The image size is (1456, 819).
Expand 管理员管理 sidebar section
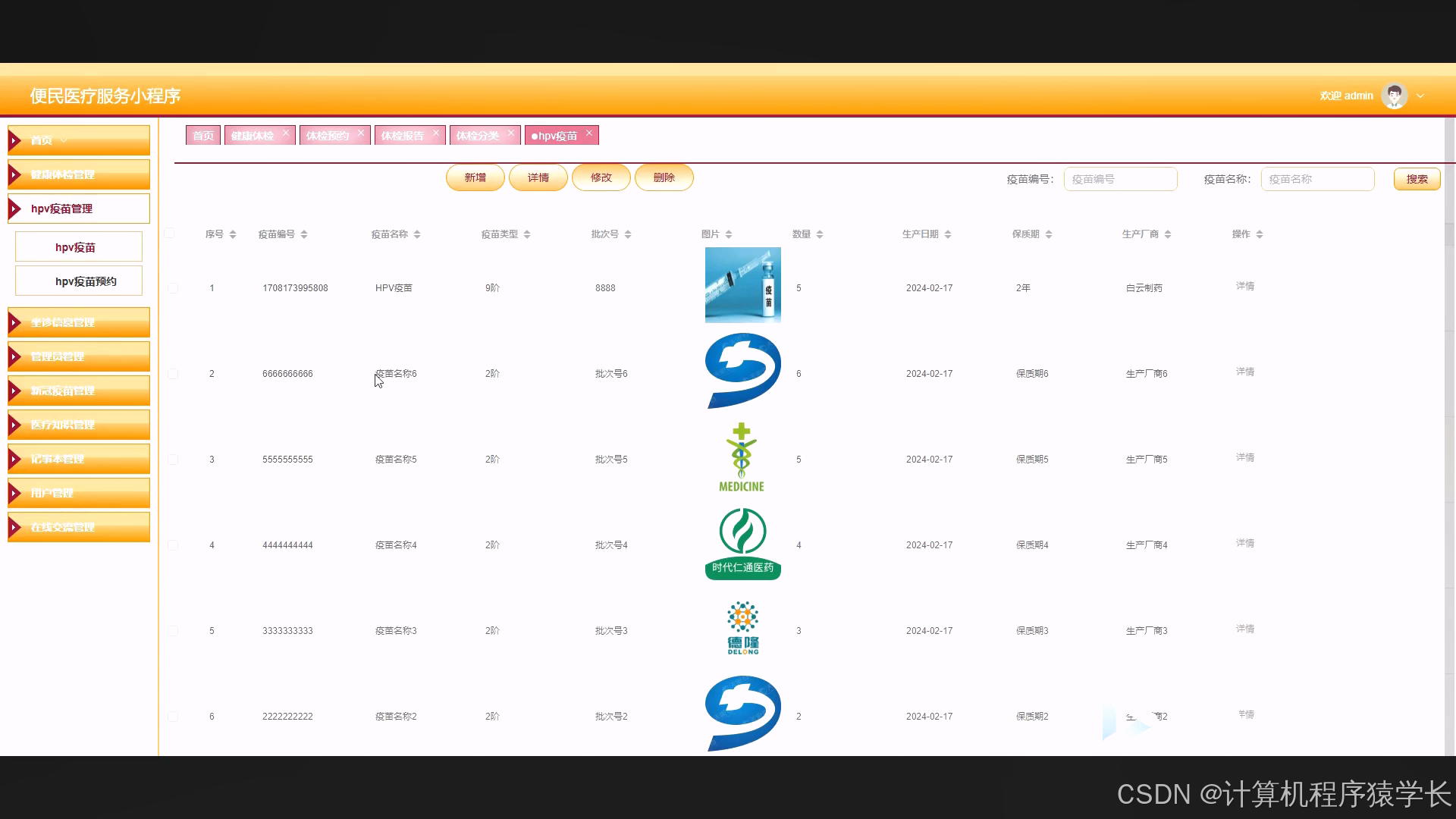(x=79, y=356)
